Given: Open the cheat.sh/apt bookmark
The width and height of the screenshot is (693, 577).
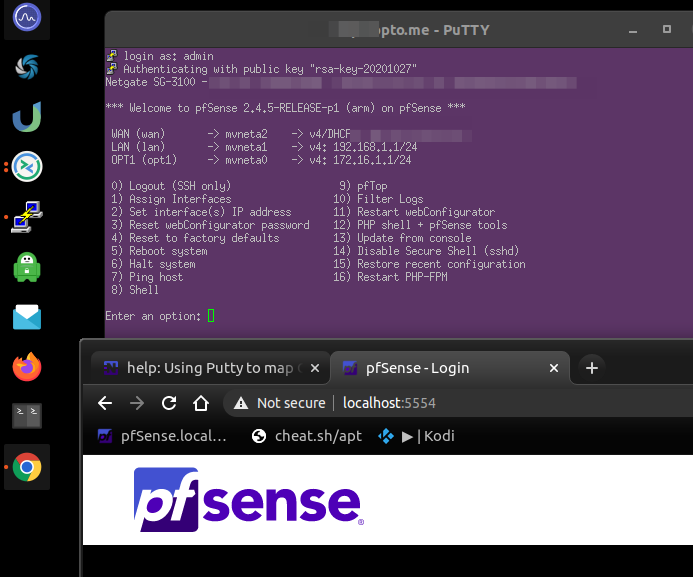Looking at the screenshot, I should [307, 436].
